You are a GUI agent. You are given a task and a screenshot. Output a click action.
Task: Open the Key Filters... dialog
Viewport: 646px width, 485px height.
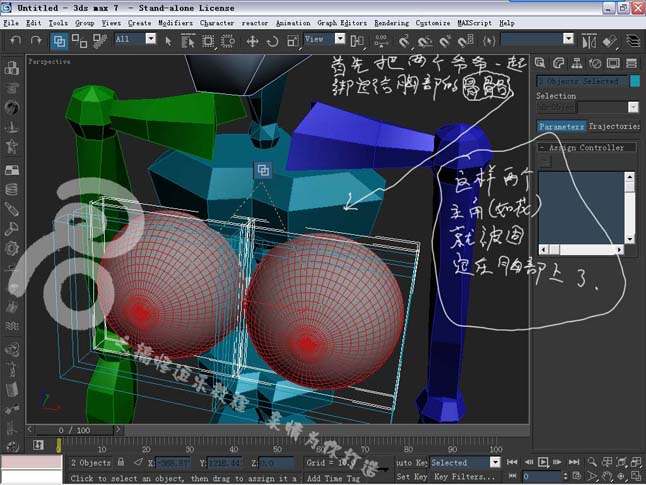[x=464, y=477]
